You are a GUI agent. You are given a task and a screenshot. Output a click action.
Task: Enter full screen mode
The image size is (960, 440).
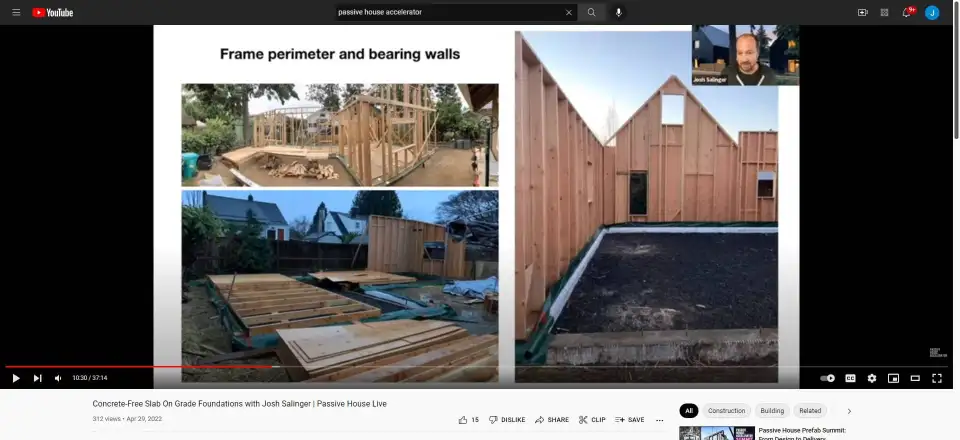(x=937, y=378)
